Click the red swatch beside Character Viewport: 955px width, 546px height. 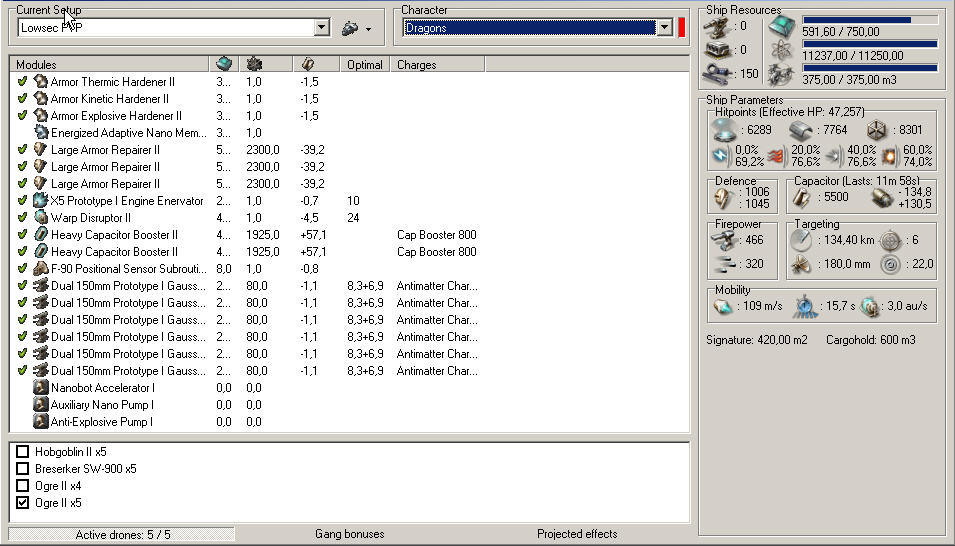point(681,28)
